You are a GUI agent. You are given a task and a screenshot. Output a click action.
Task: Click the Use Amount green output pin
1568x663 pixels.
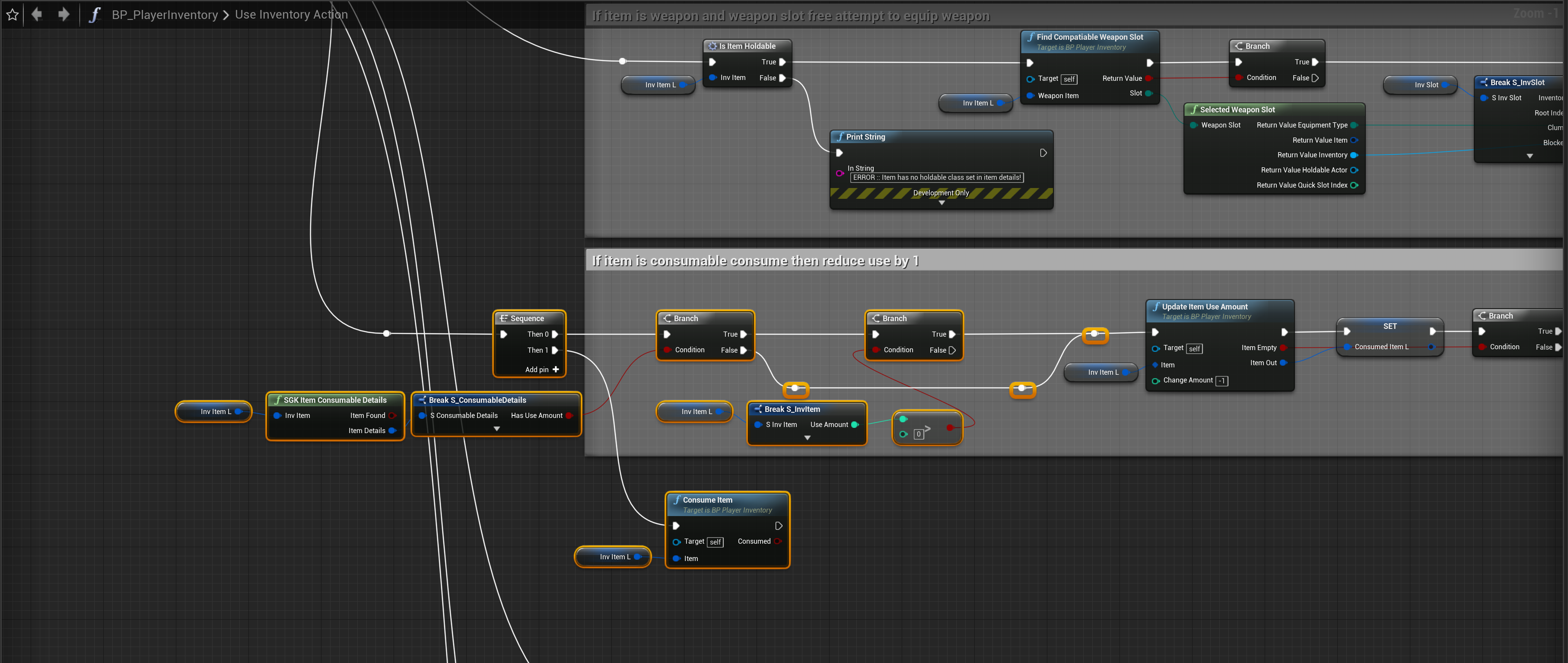point(855,425)
